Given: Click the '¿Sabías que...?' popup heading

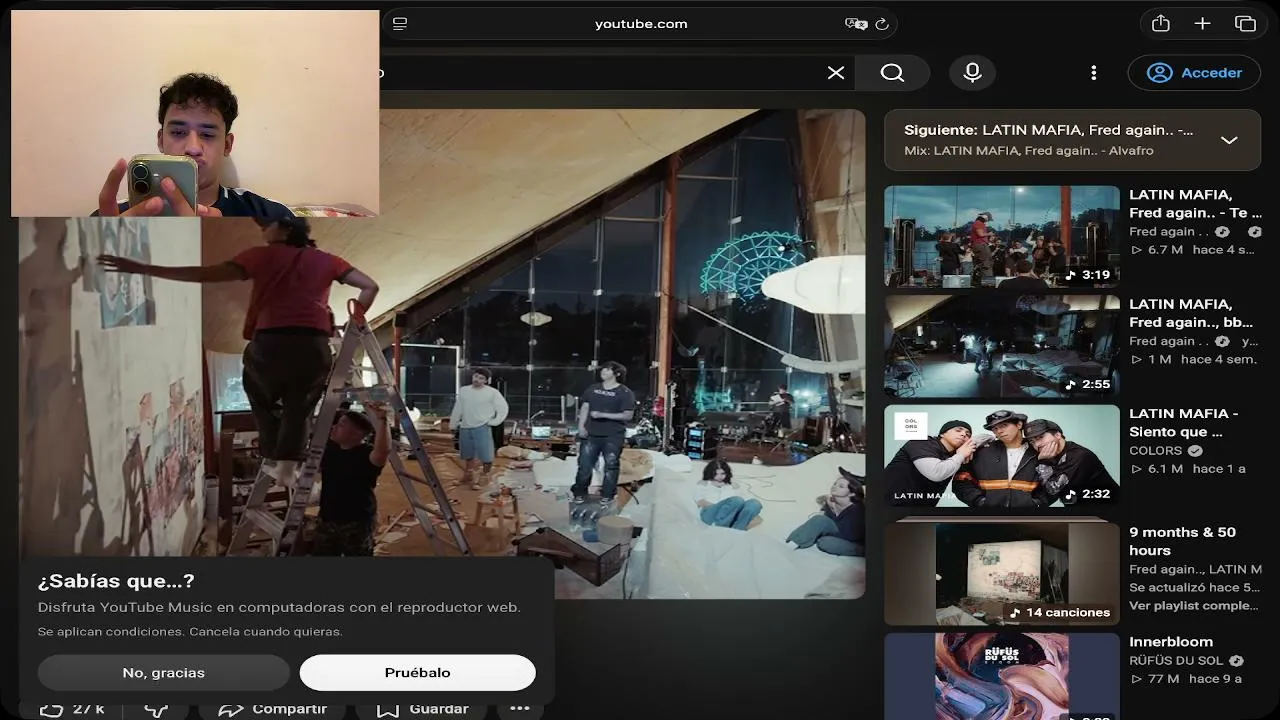Looking at the screenshot, I should (x=116, y=581).
